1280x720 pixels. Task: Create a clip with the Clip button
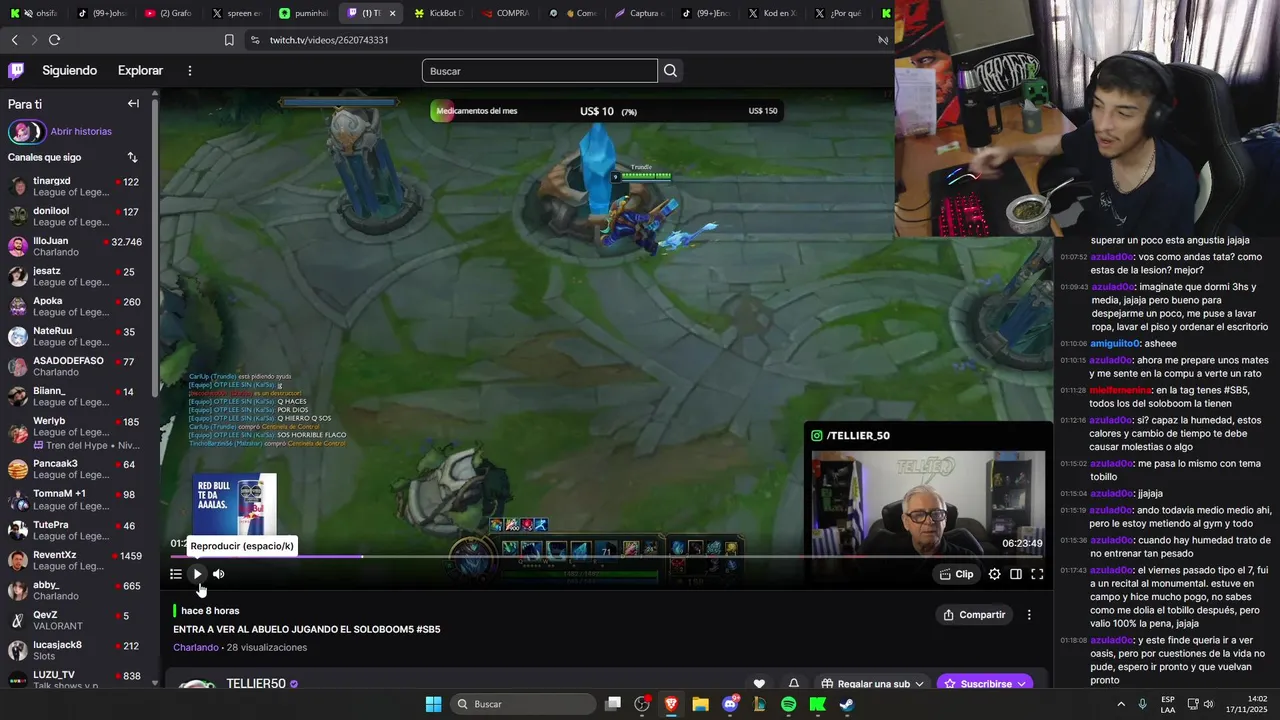click(x=957, y=574)
